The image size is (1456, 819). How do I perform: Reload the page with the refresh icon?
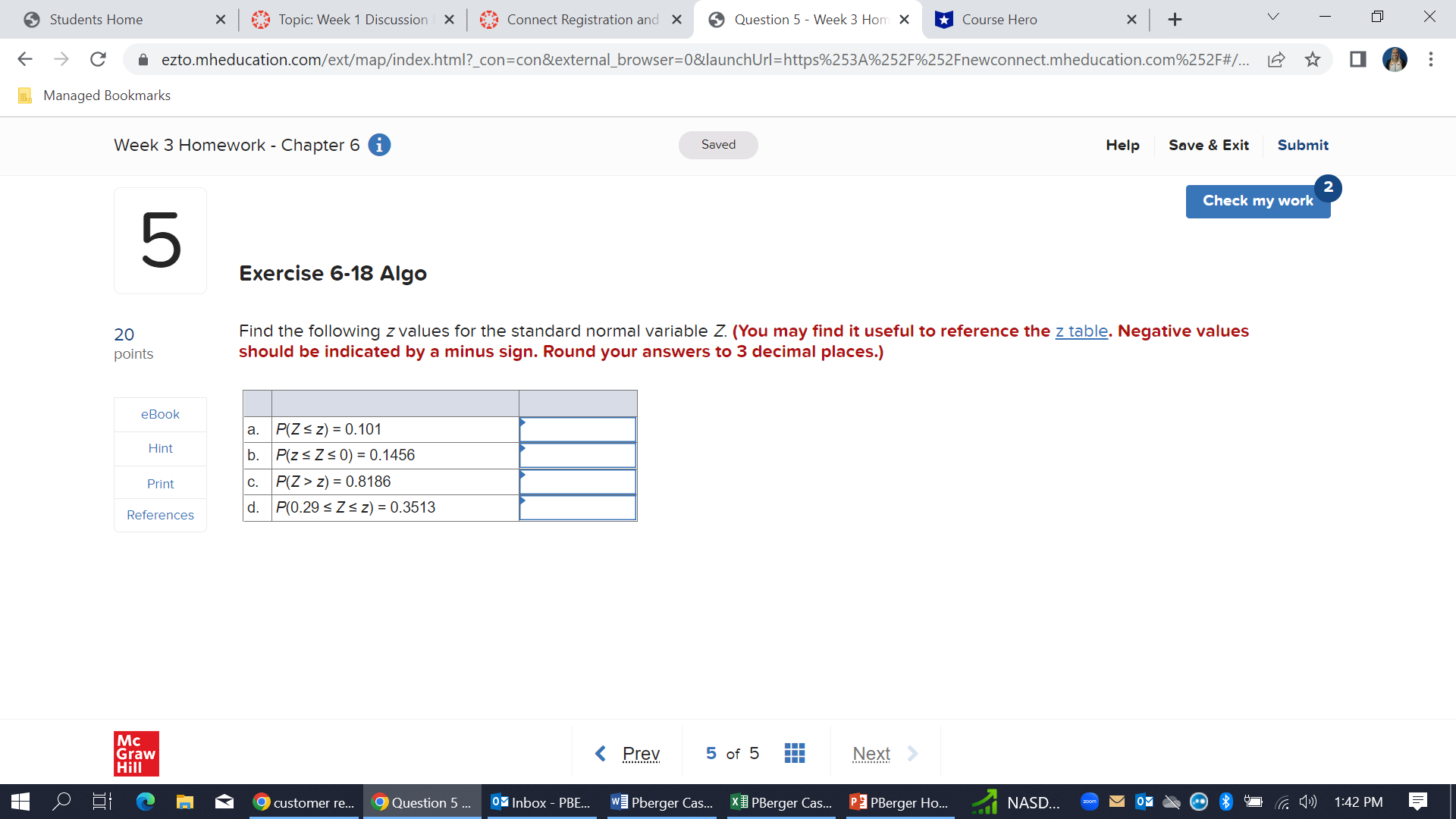pos(98,59)
